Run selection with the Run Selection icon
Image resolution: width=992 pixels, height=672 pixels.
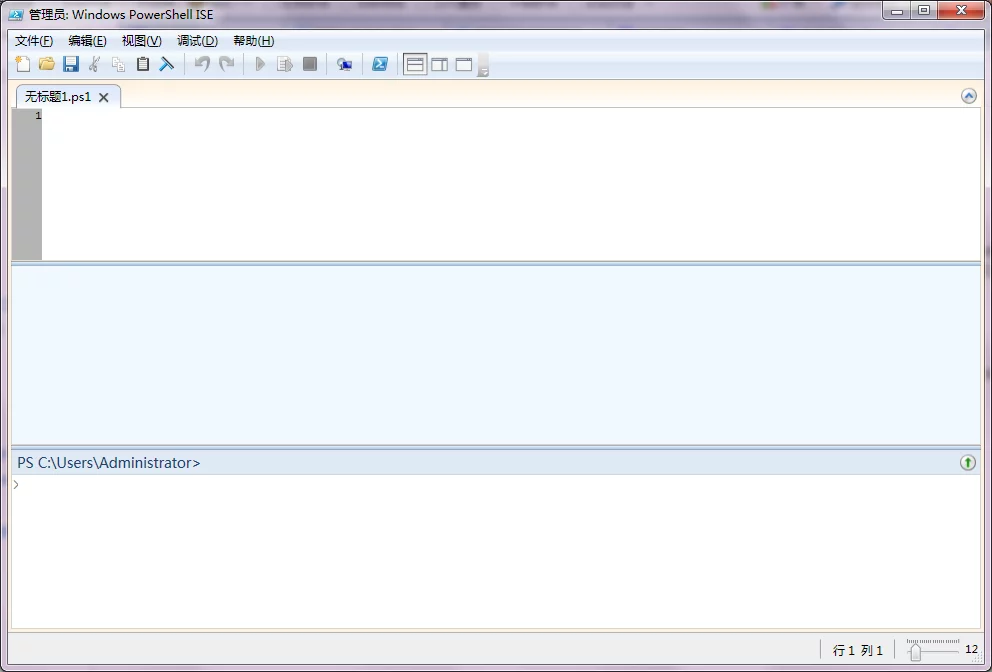tap(285, 64)
